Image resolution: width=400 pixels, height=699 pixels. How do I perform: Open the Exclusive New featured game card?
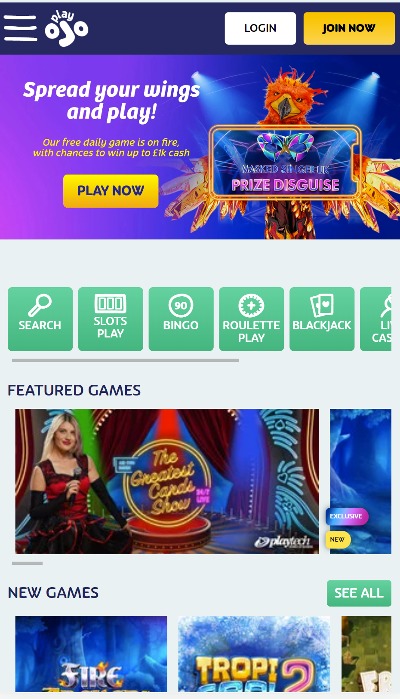click(360, 481)
